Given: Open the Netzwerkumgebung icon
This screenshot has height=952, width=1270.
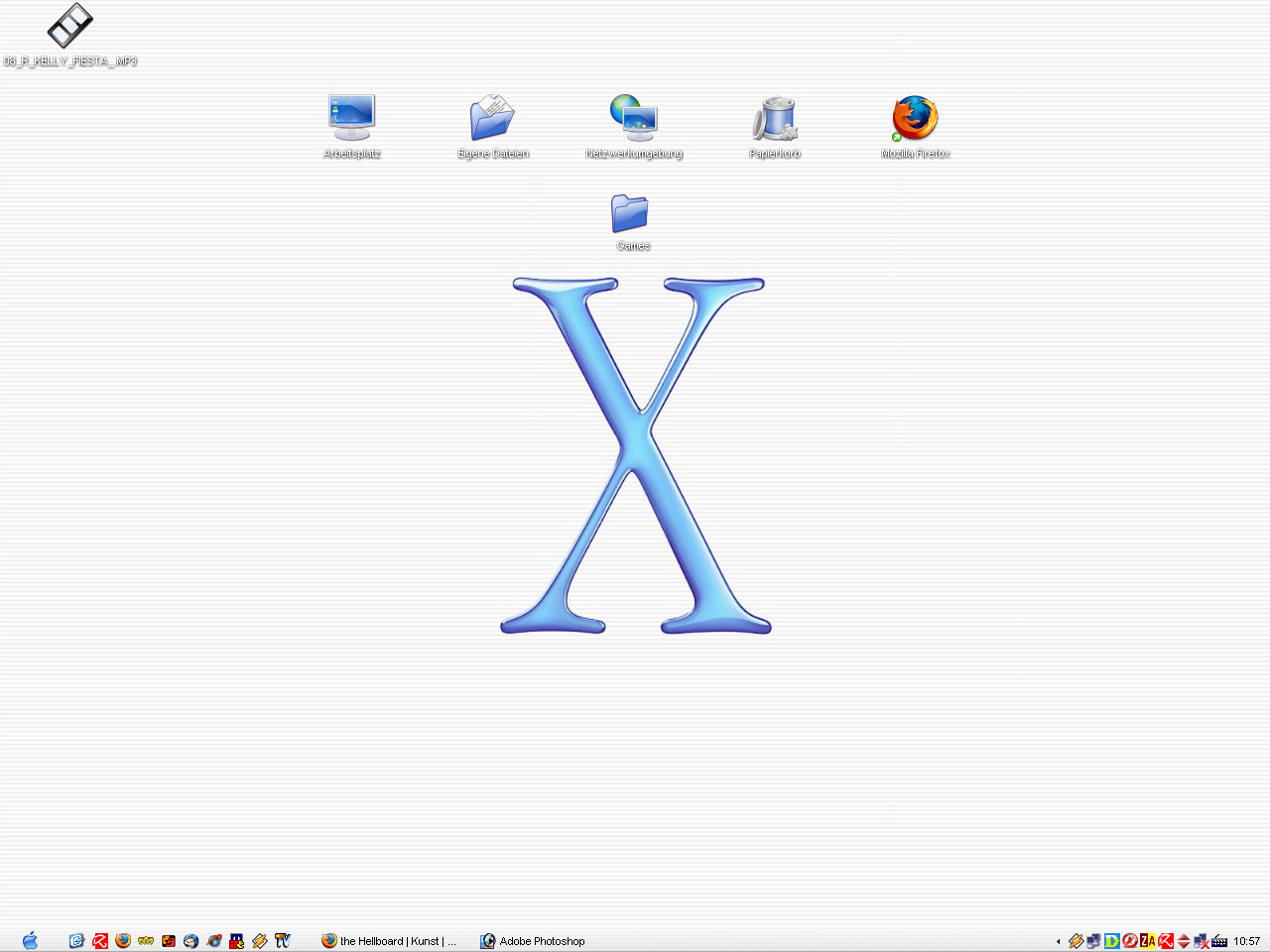Looking at the screenshot, I should coord(633,119).
